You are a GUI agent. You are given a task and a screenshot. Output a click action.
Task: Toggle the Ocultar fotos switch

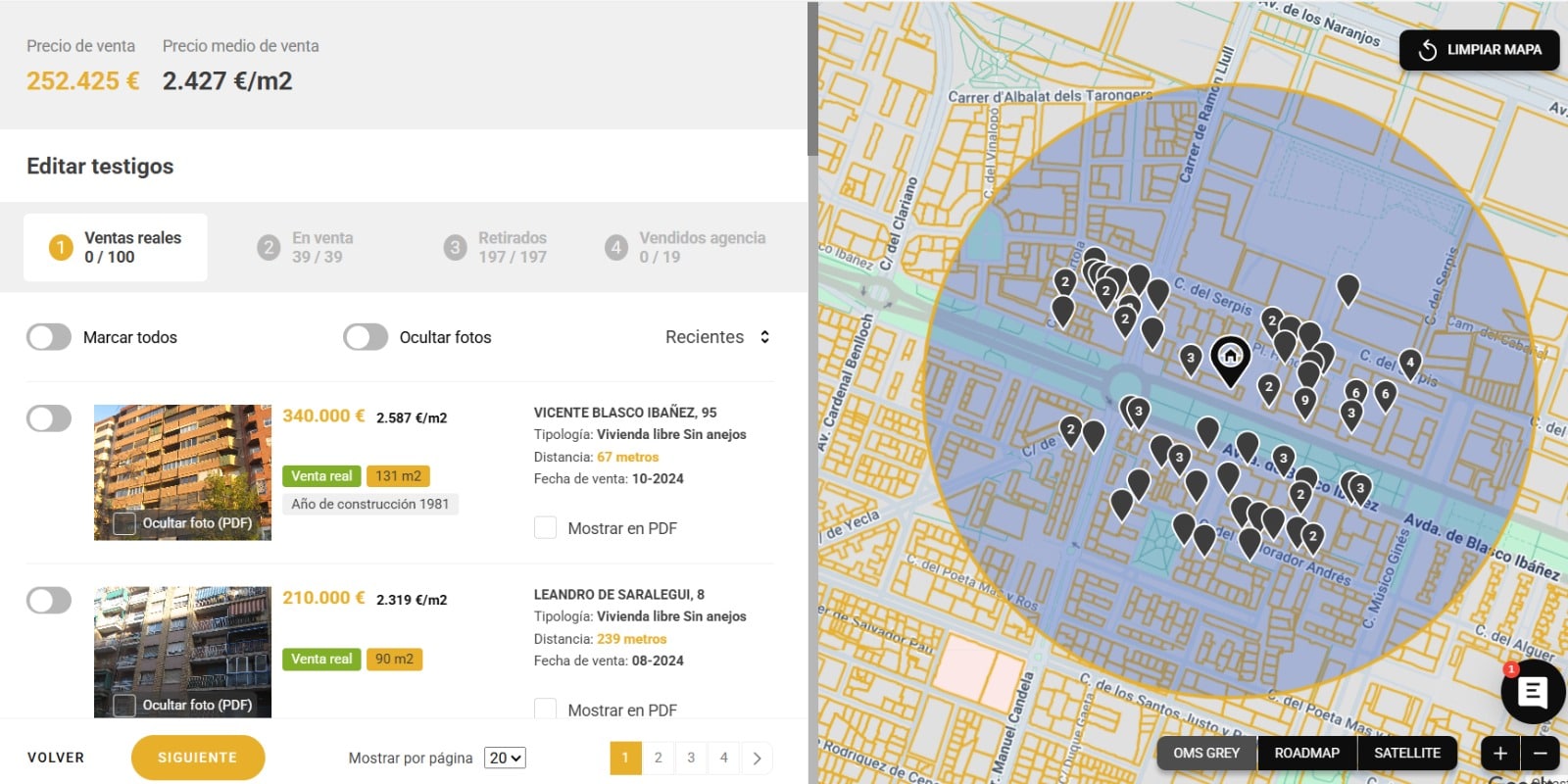tap(366, 337)
